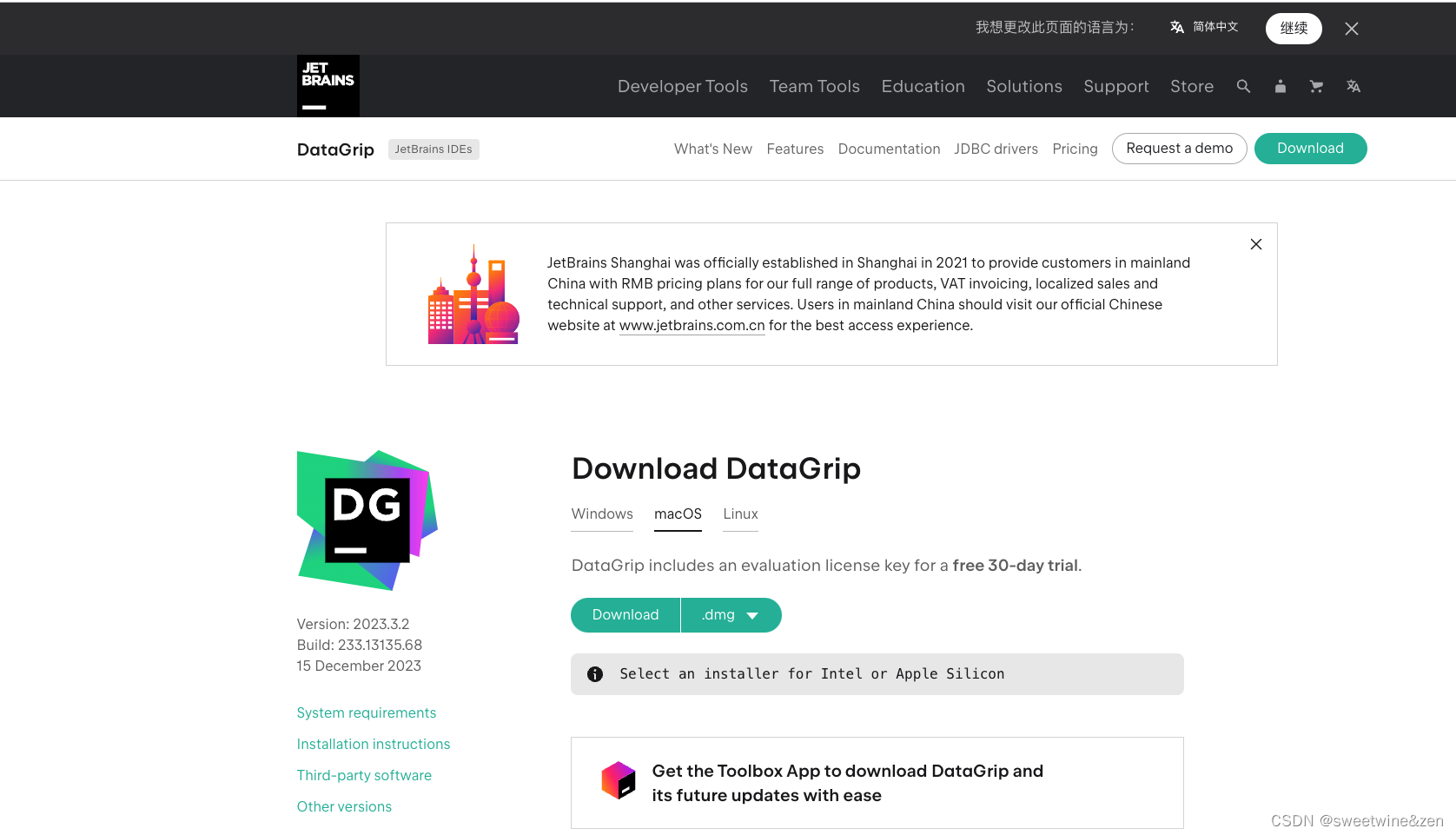Choose 简体中文 language option
This screenshot has height=835, width=1456.
coord(1215,27)
